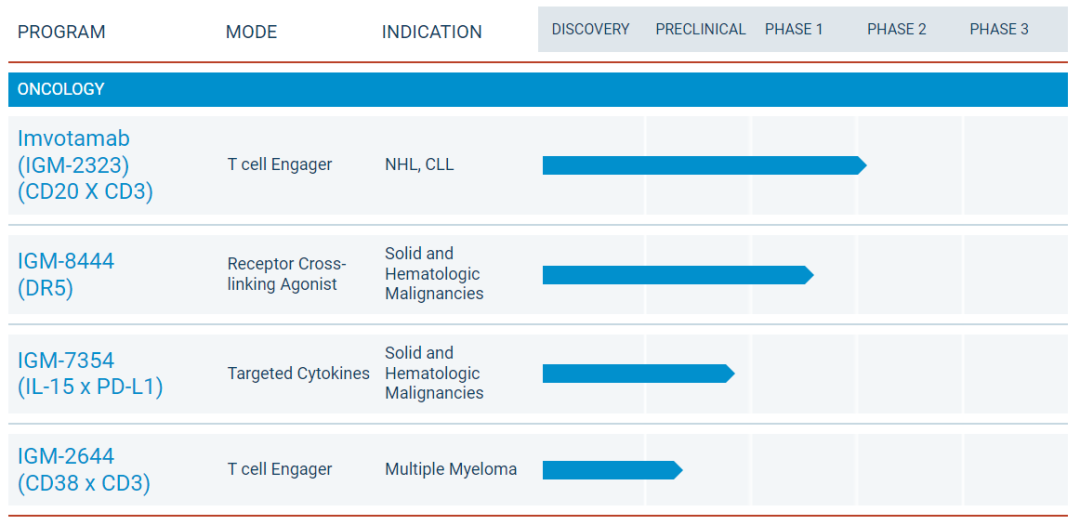The image size is (1080, 525).
Task: Click the PROGRAM column heading
Action: tap(61, 32)
